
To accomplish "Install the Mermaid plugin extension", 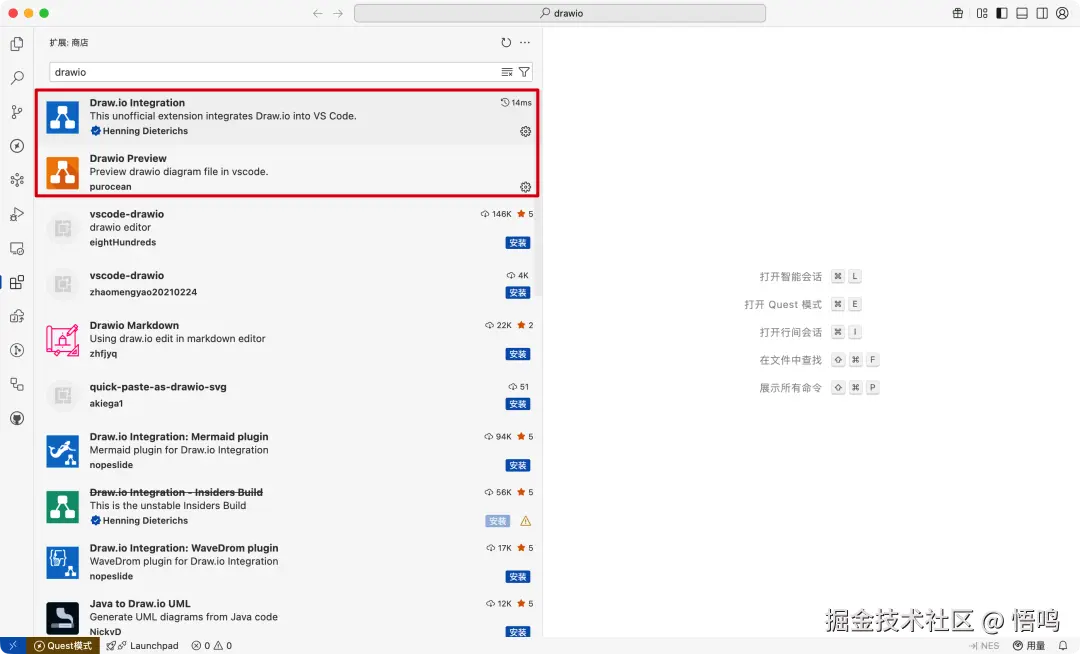I will coord(518,465).
